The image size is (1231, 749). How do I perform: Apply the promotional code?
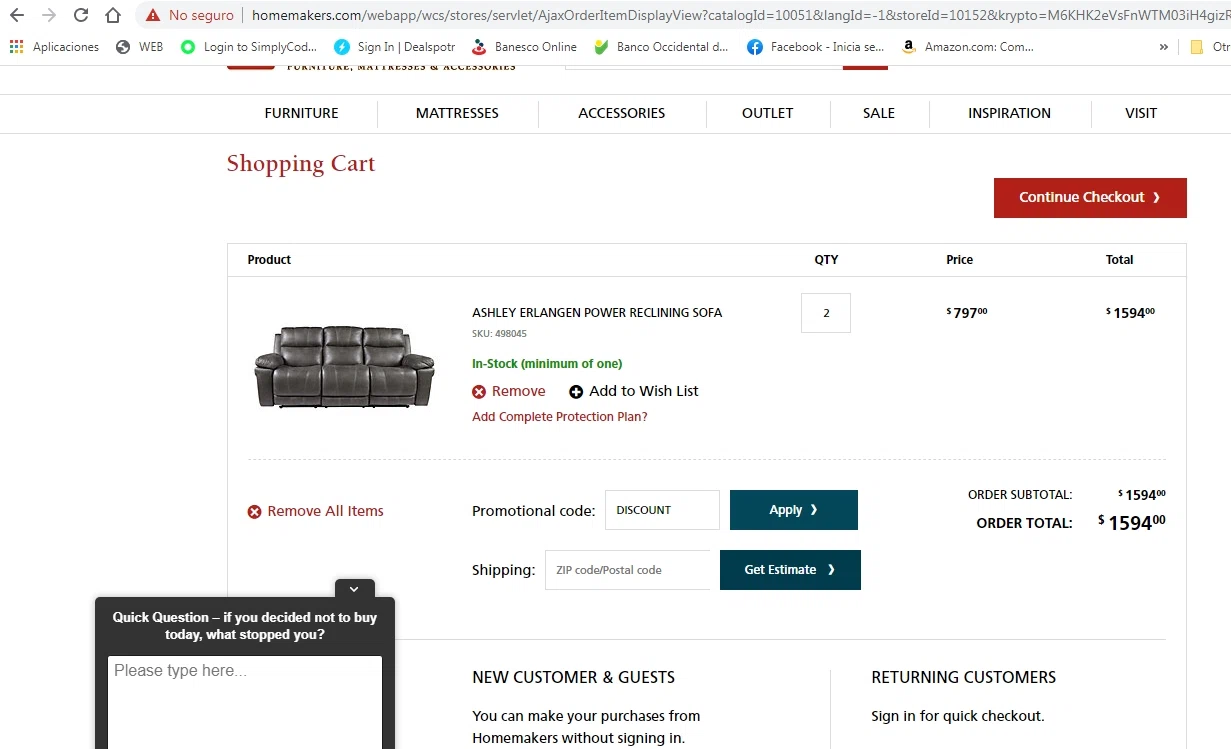point(794,510)
